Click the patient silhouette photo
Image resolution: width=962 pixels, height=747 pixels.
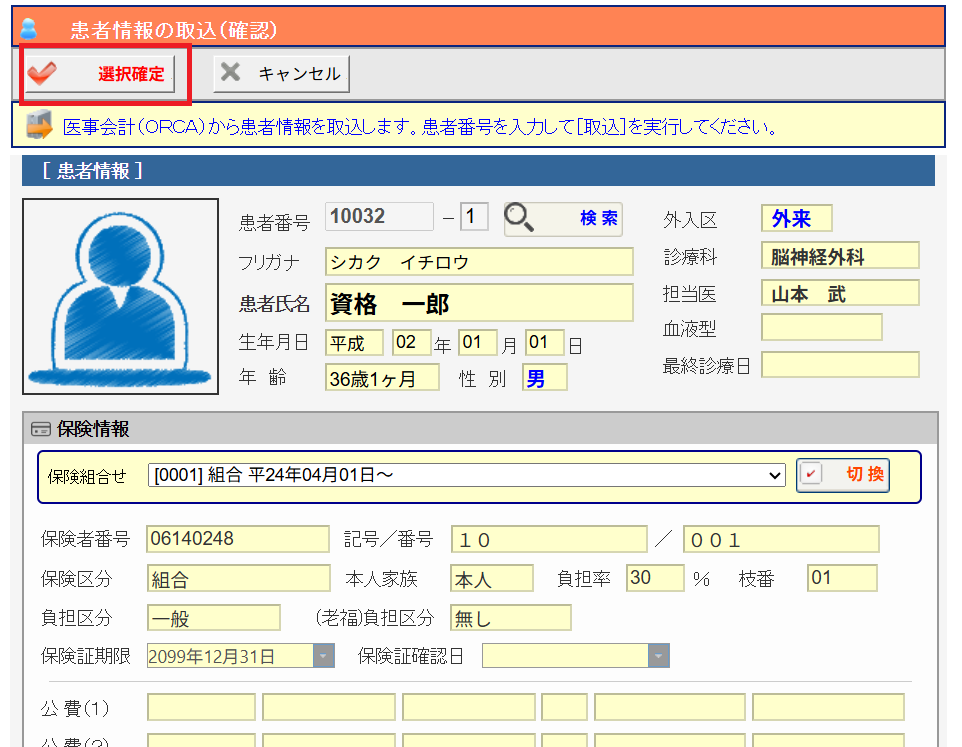pyautogui.click(x=120, y=296)
